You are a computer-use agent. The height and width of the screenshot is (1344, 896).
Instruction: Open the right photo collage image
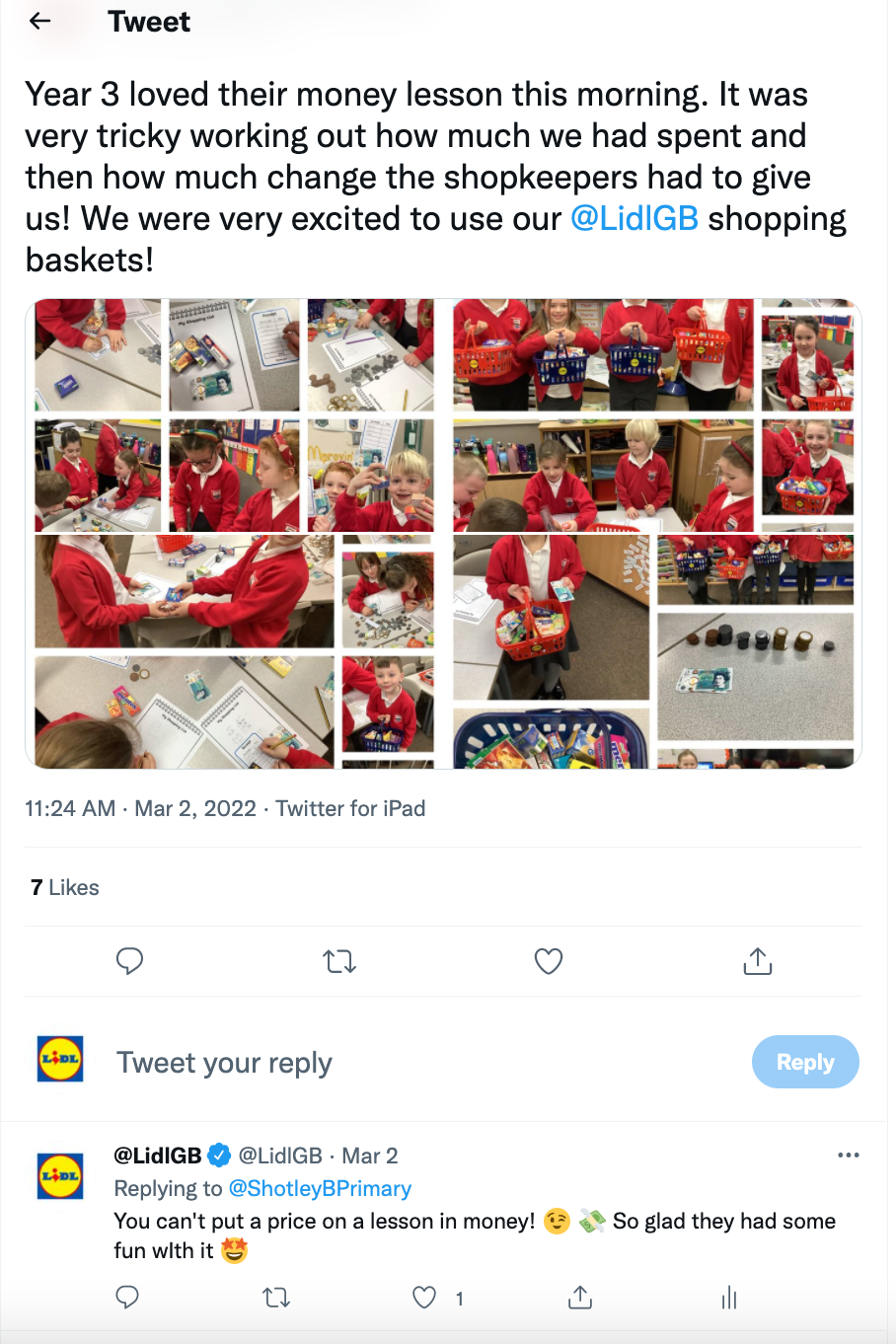[x=653, y=534]
